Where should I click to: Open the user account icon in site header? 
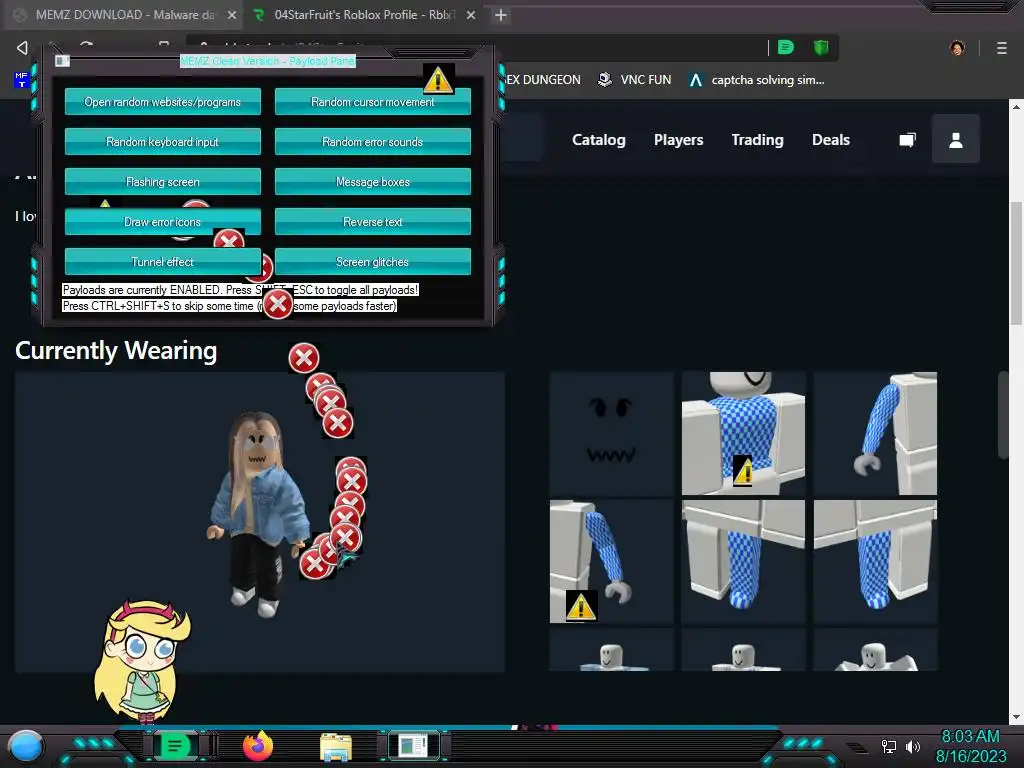click(x=955, y=139)
